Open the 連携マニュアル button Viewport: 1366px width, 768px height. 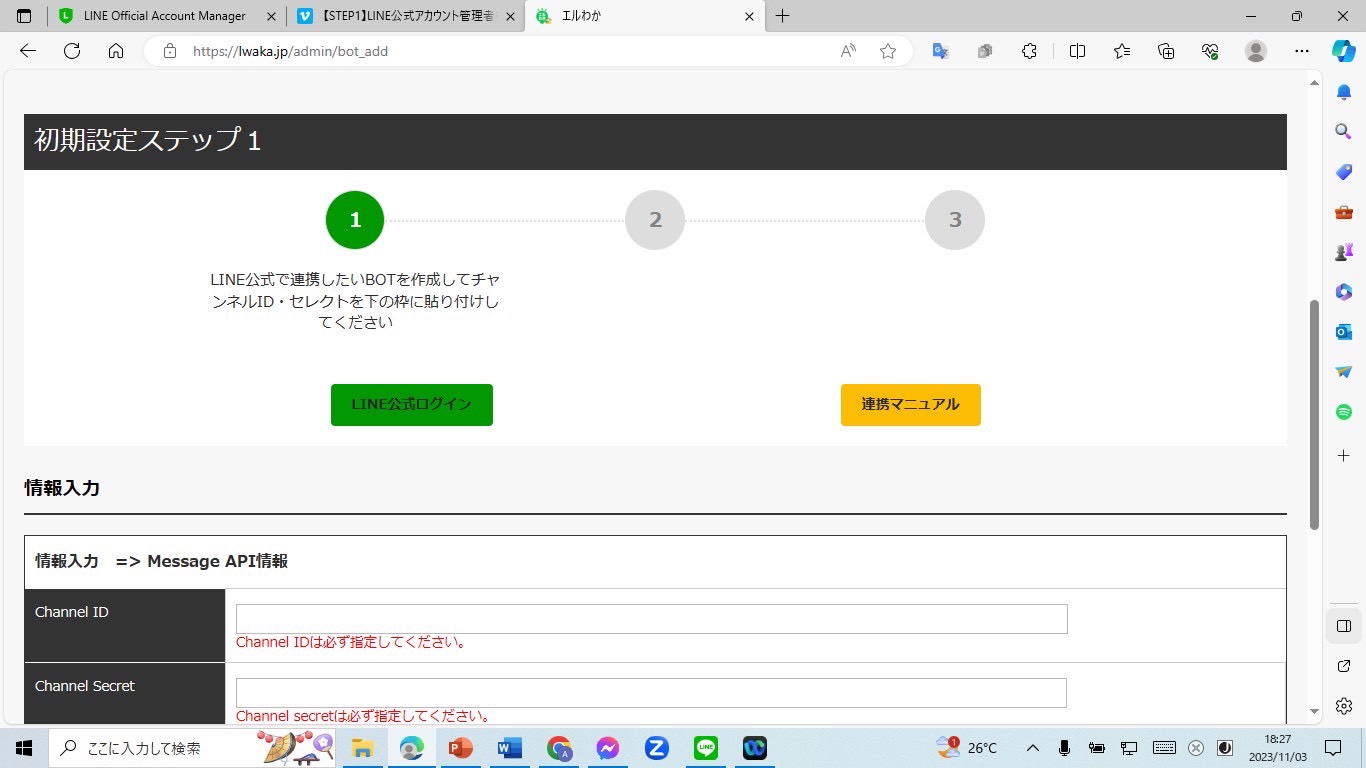[911, 405]
